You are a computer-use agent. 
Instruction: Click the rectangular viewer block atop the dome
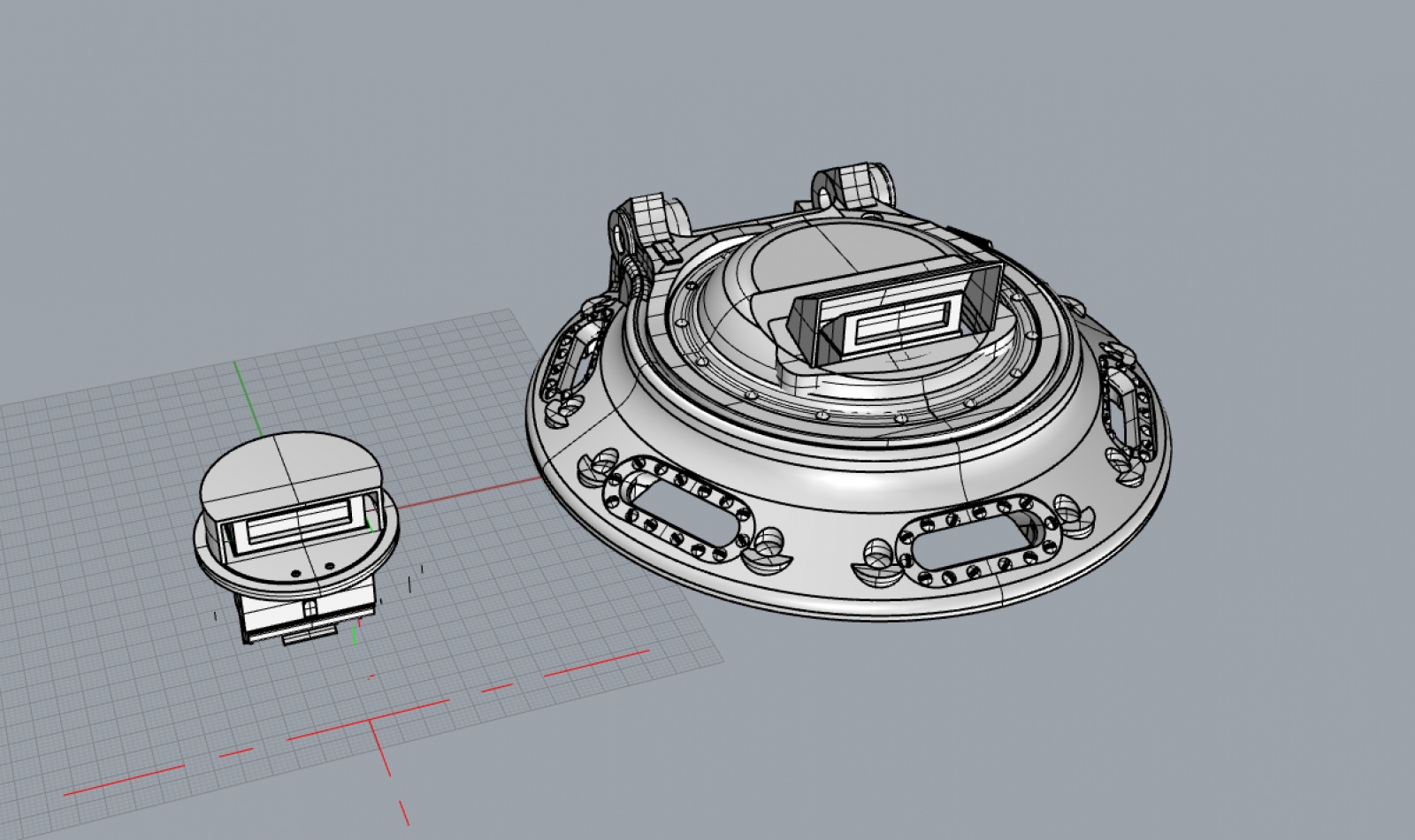coord(893,319)
